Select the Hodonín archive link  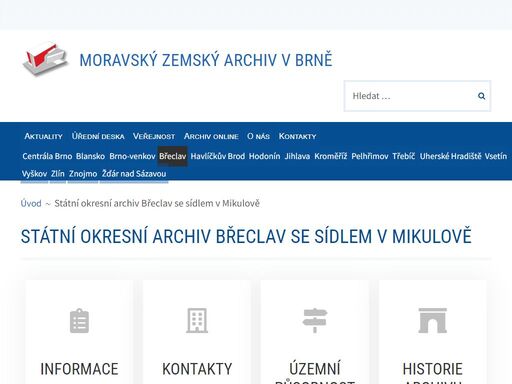click(264, 156)
